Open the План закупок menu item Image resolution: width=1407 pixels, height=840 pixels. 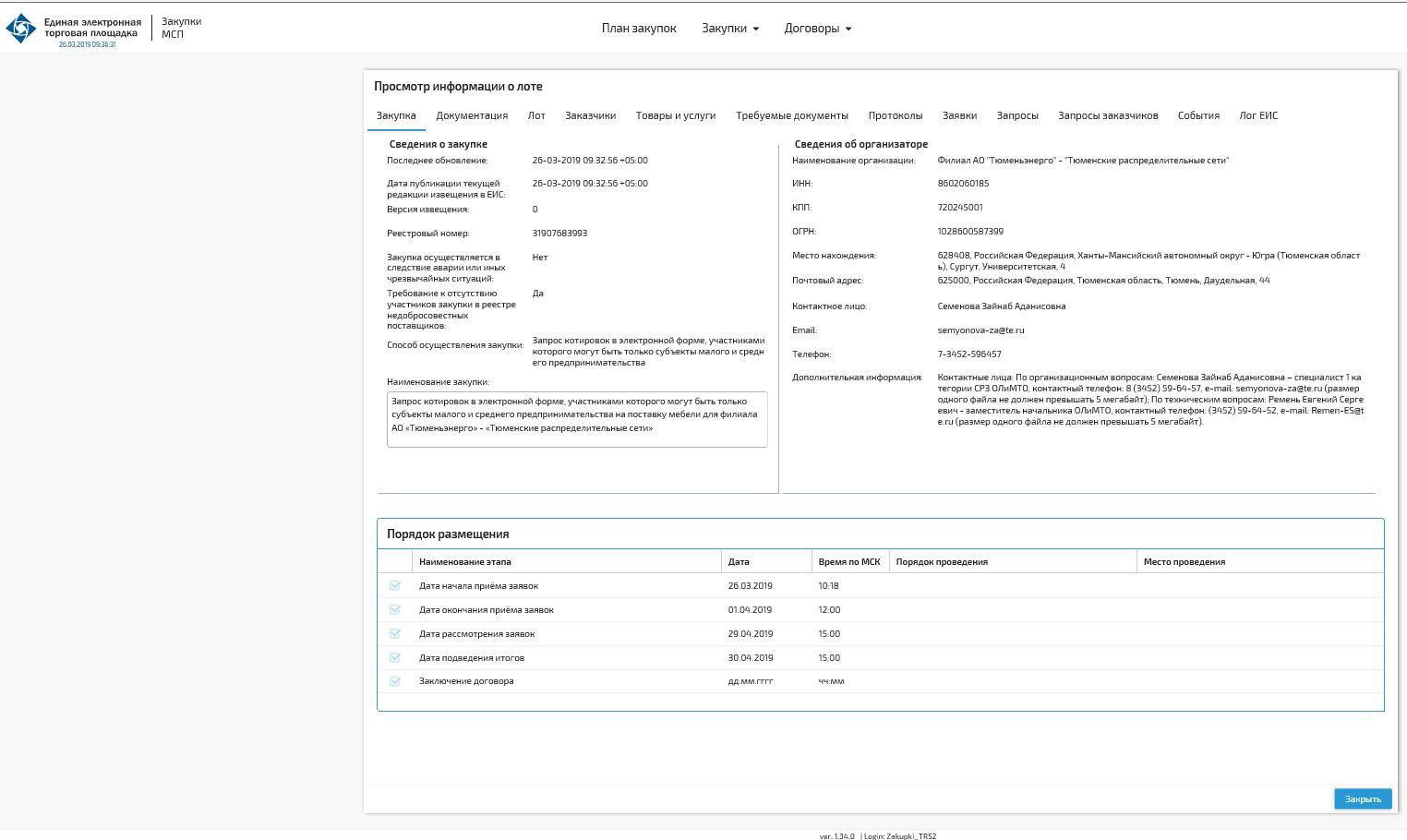coord(639,29)
